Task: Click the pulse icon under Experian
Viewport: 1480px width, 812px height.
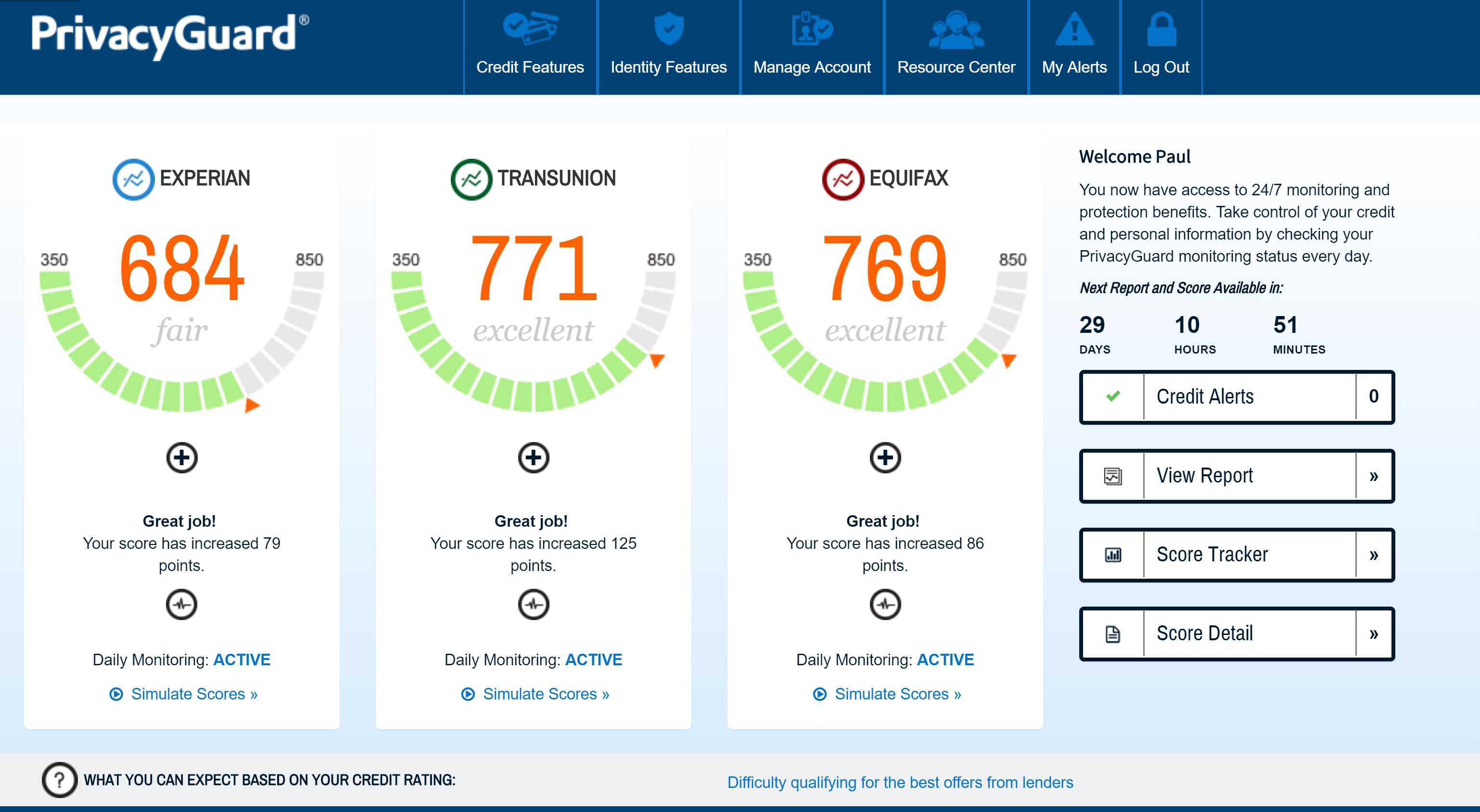Action: [181, 604]
